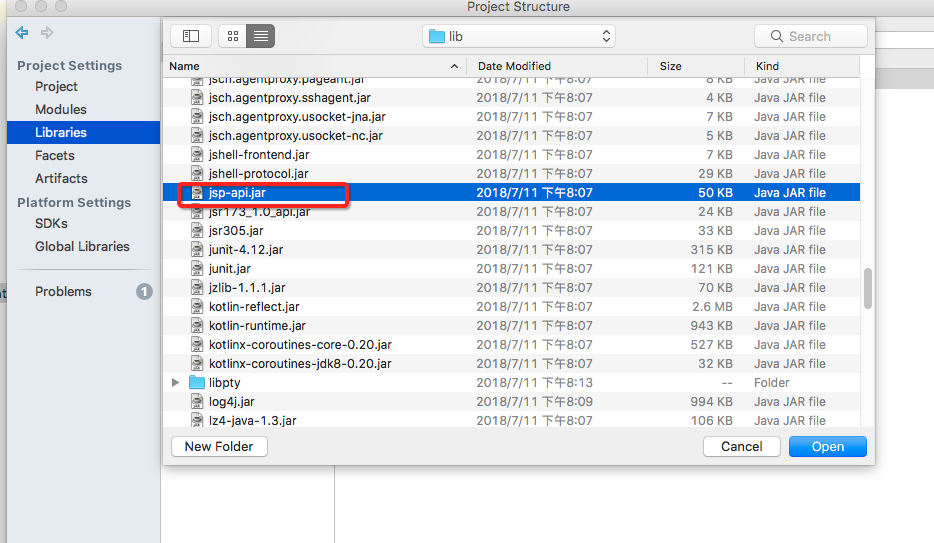Switch to icon grid view
Screen dimensions: 934x543
(x=233, y=36)
